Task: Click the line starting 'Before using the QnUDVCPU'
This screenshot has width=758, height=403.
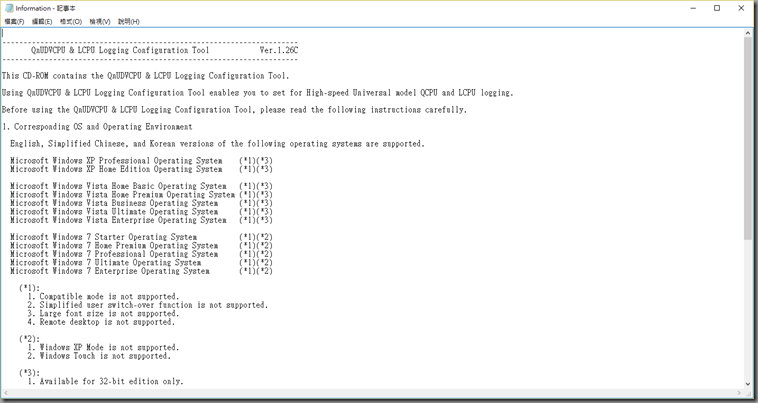Action: pos(234,110)
